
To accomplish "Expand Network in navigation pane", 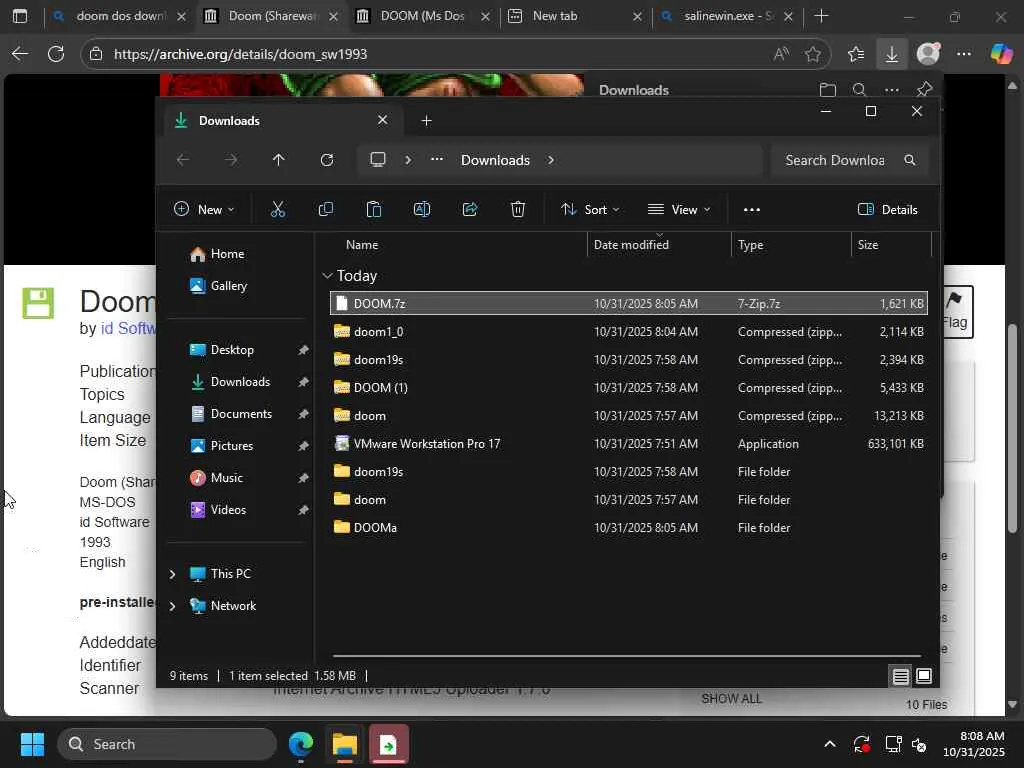I will 172,606.
